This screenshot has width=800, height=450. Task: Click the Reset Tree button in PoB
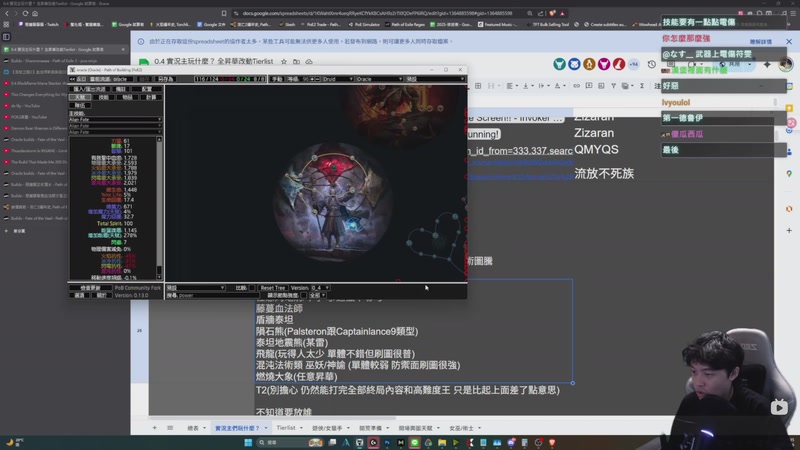tap(273, 288)
